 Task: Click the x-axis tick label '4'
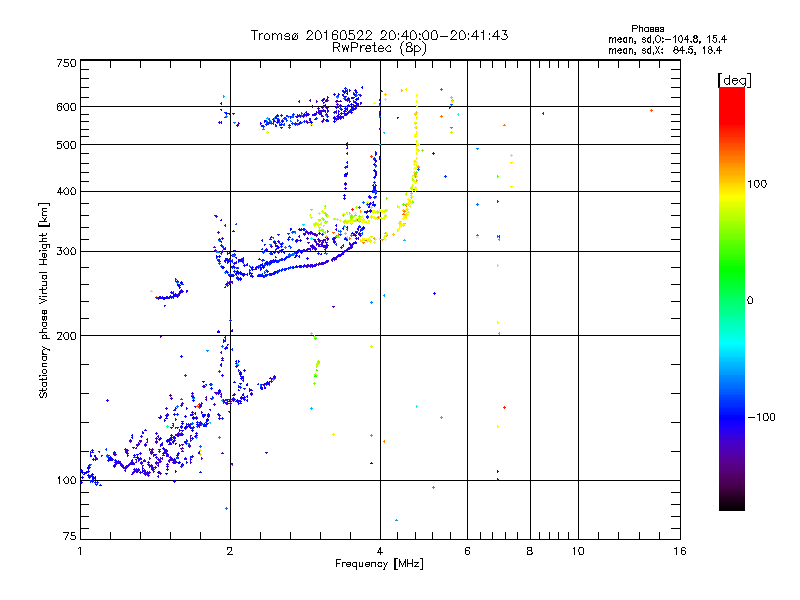click(380, 551)
